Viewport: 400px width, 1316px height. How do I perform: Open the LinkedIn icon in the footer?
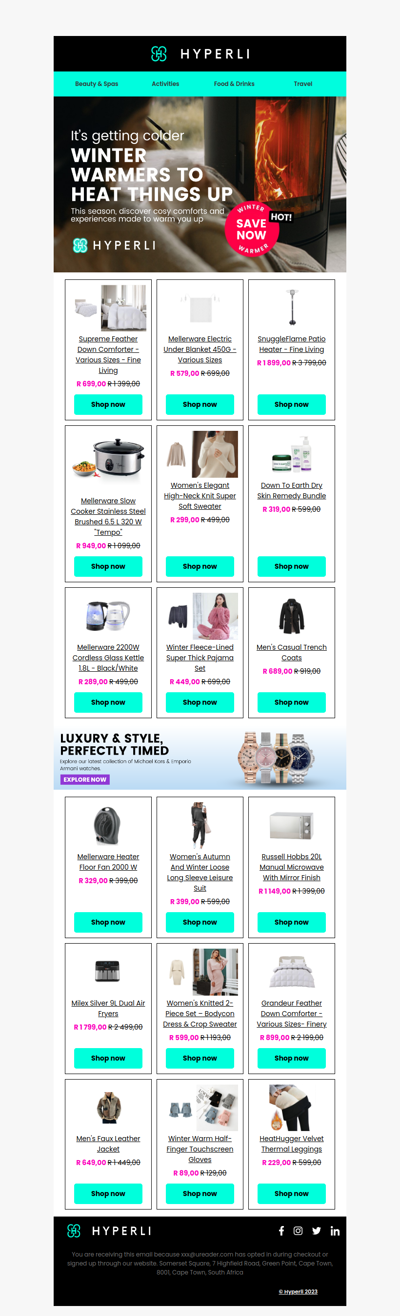pyautogui.click(x=335, y=1231)
